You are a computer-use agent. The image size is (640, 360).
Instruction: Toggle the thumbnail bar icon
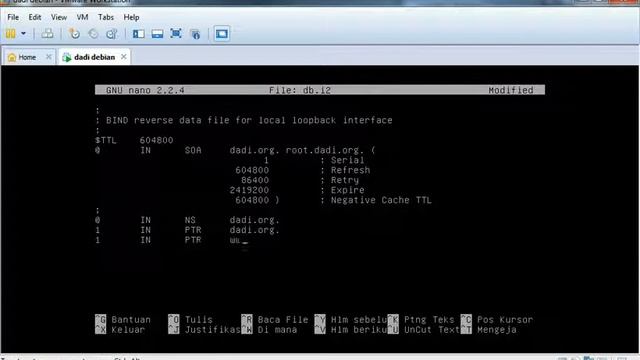click(157, 33)
